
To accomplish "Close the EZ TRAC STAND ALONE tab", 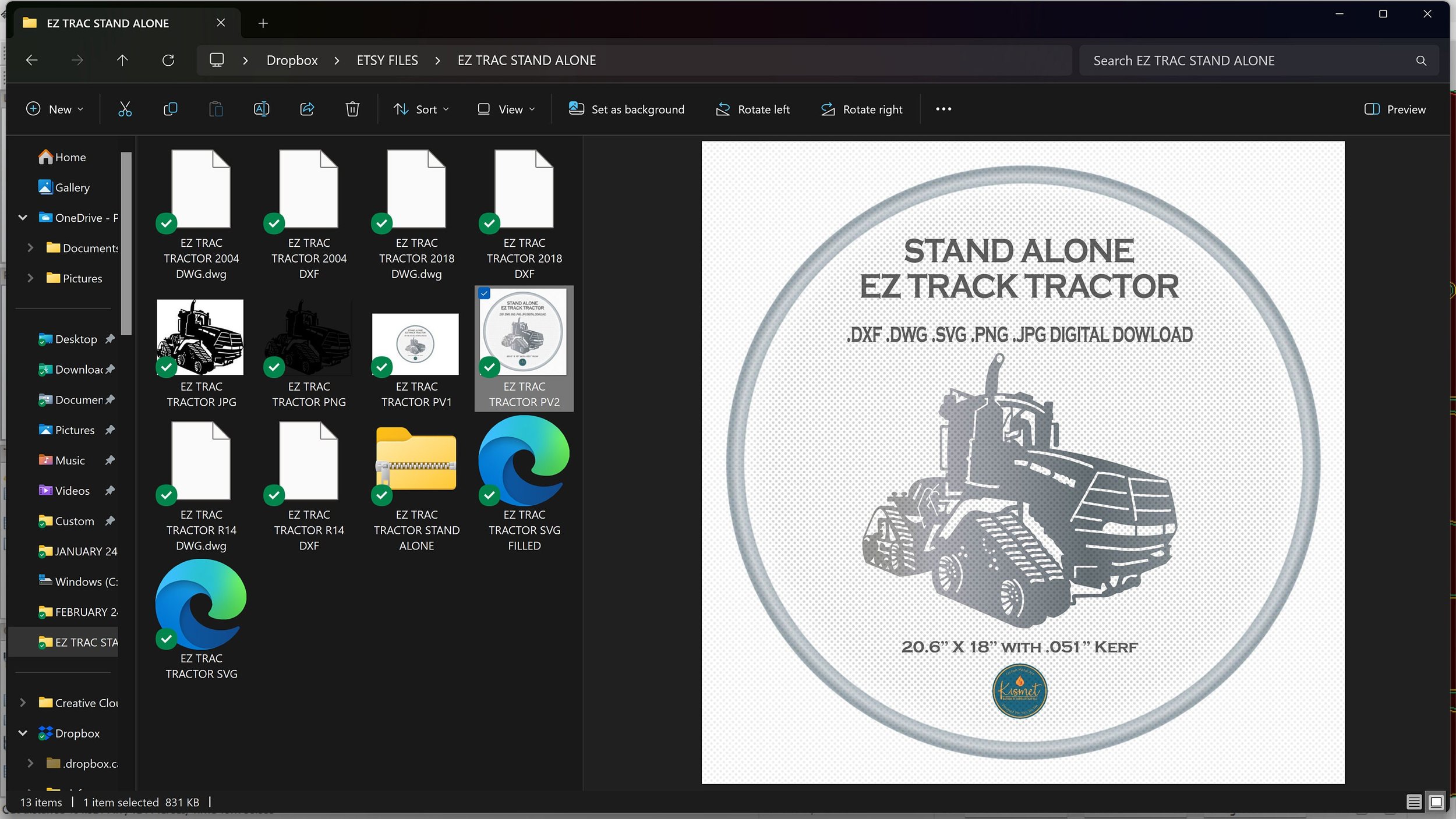I will 221,23.
